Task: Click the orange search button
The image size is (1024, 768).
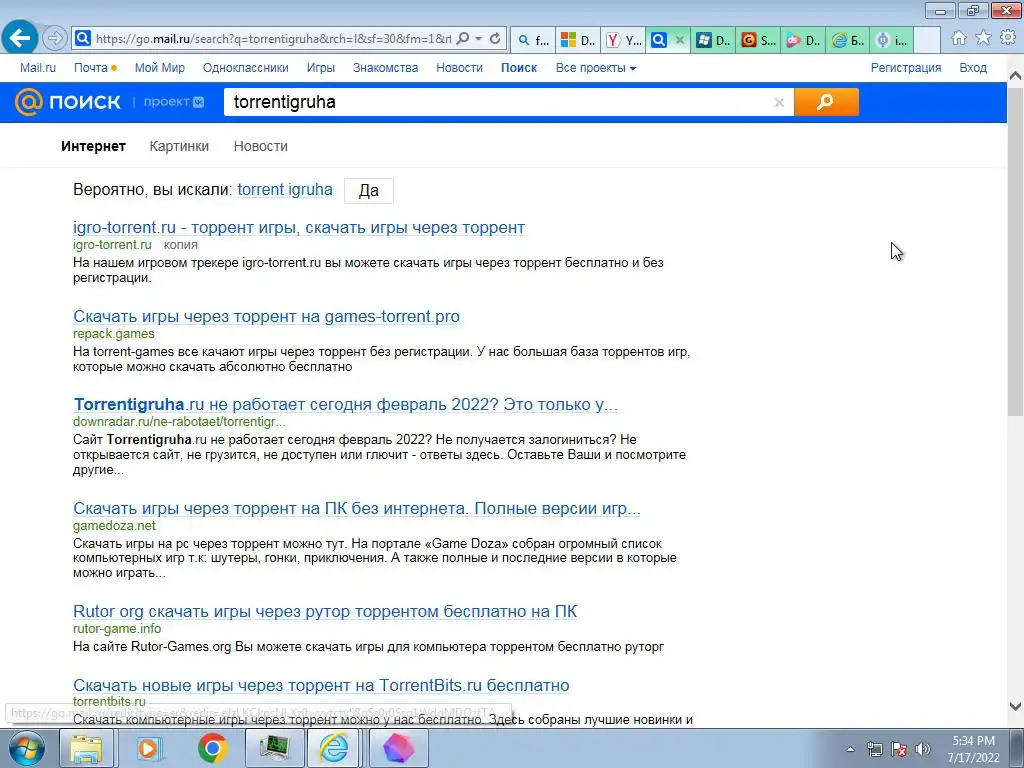Action: click(x=826, y=102)
